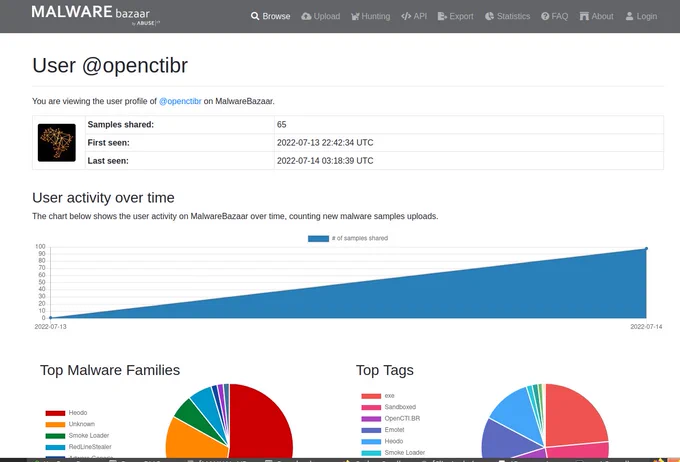Image resolution: width=680 pixels, height=462 pixels.
Task: Open the Upload page in navbar
Action: pyautogui.click(x=320, y=16)
